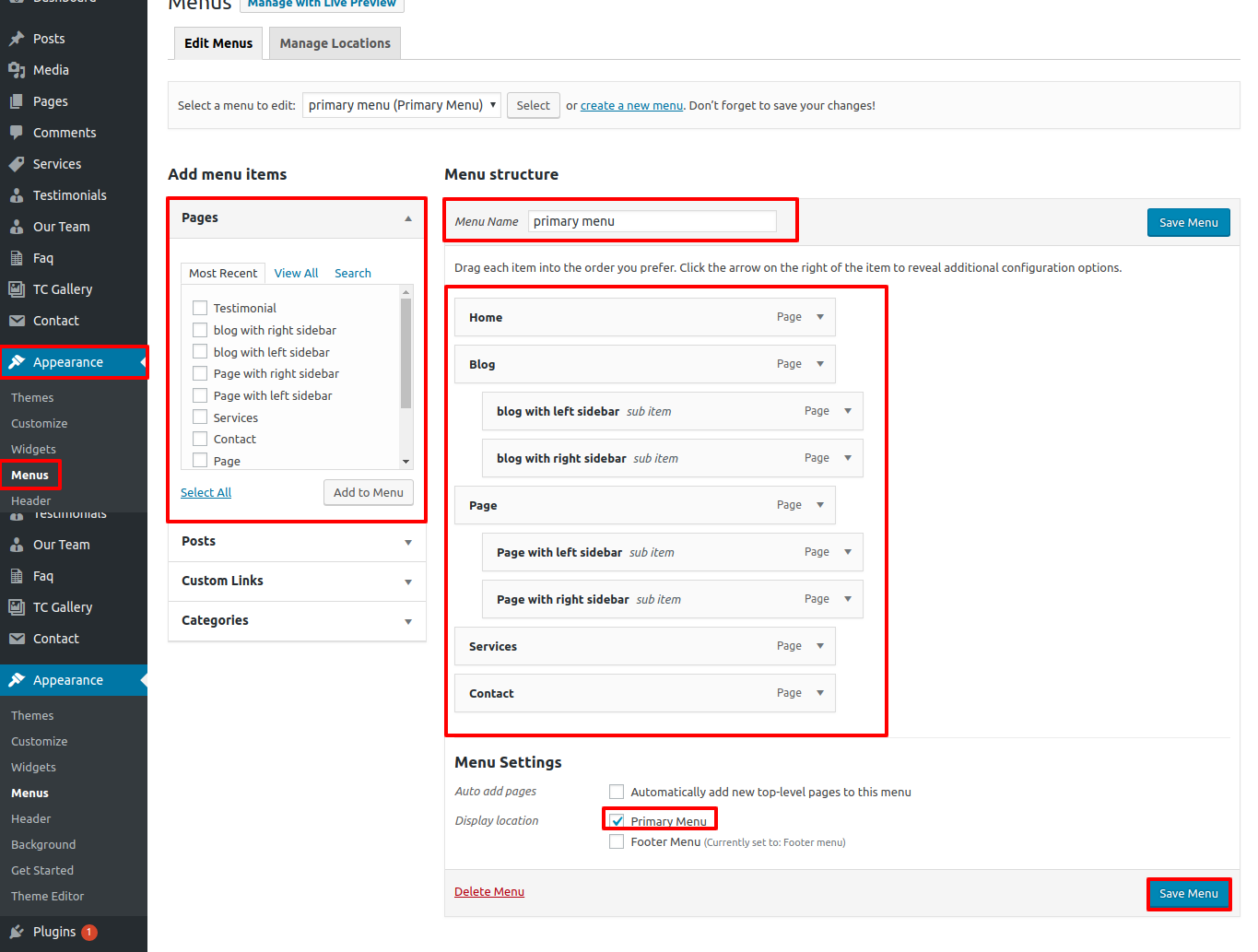Expand the Home menu item options arrow
The width and height of the screenshot is (1258, 952).
tap(820, 317)
